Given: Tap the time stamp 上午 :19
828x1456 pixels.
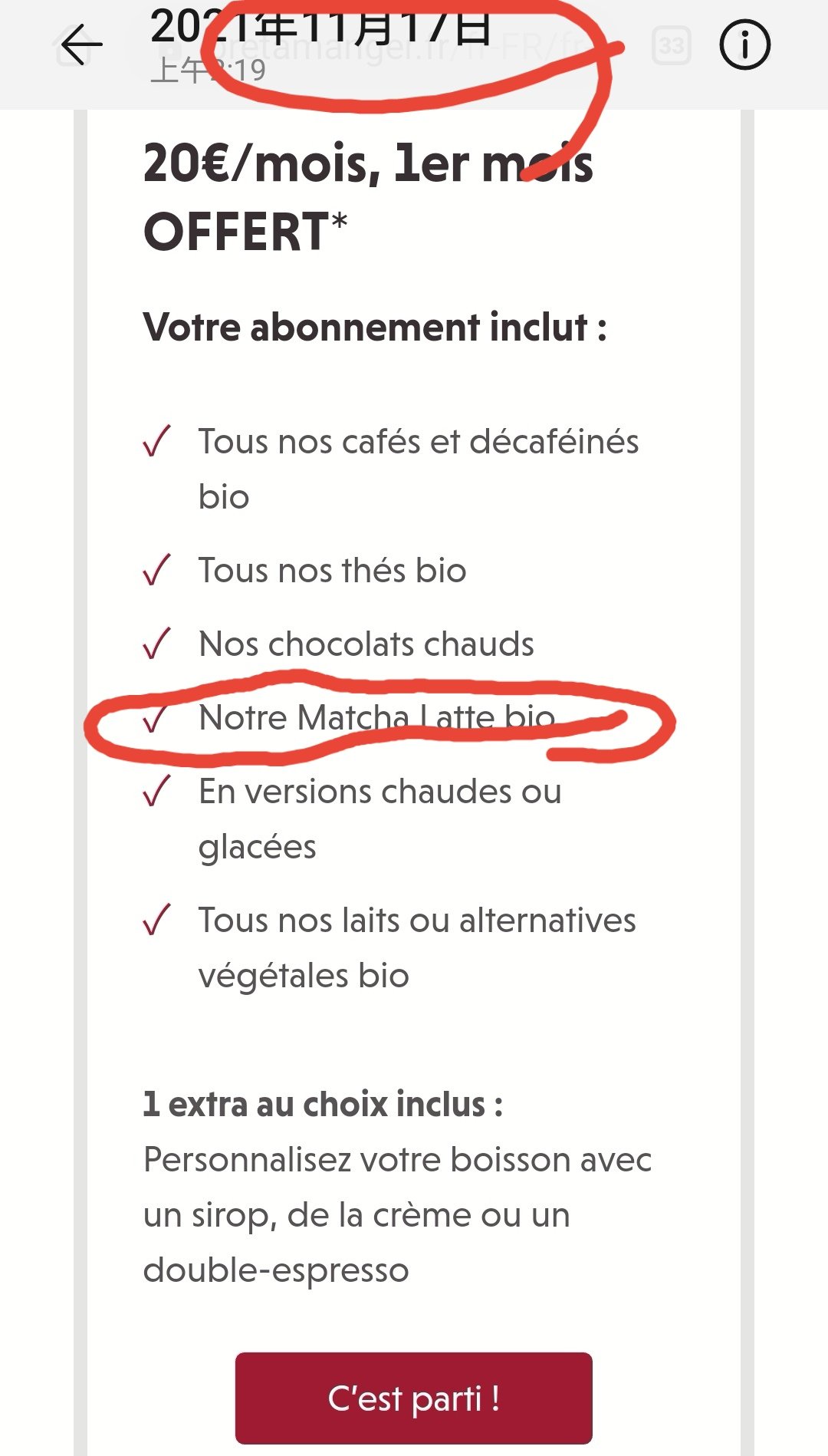Looking at the screenshot, I should [x=209, y=71].
